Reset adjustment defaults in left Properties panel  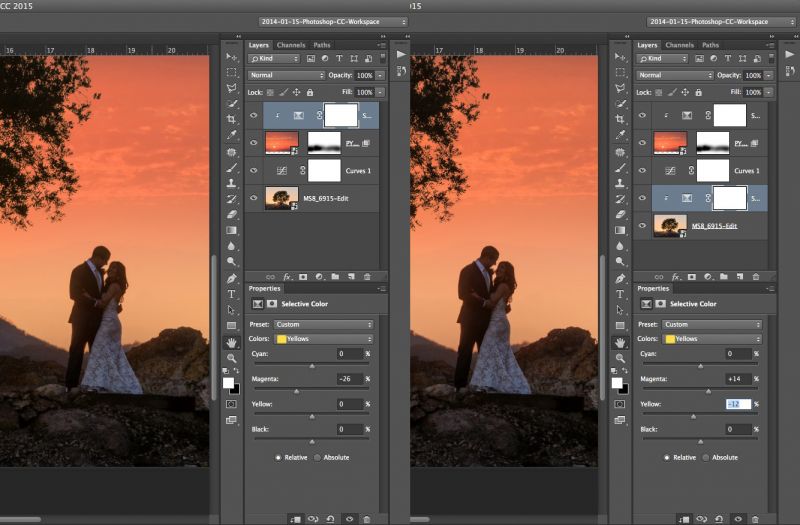click(x=331, y=519)
